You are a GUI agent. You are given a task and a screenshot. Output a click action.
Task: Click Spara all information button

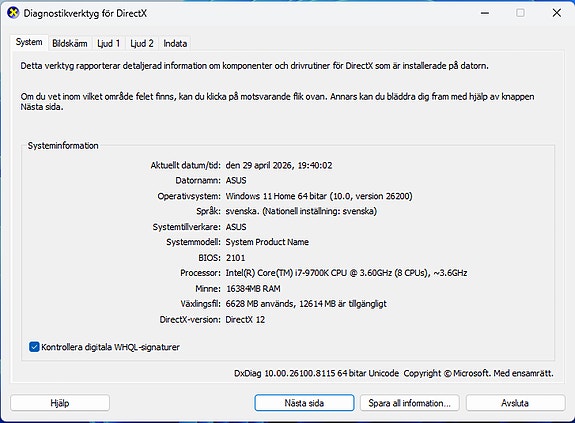[410, 403]
